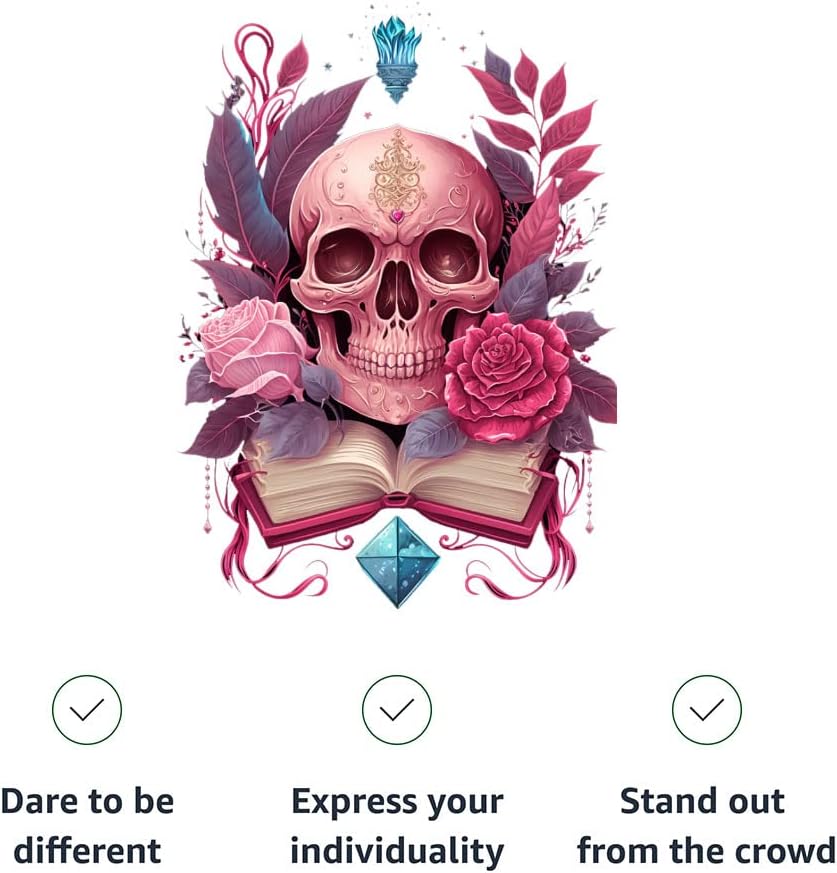Viewport: 837px width, 873px height.
Task: Click the blue diamond gem below the book
Action: point(397,562)
